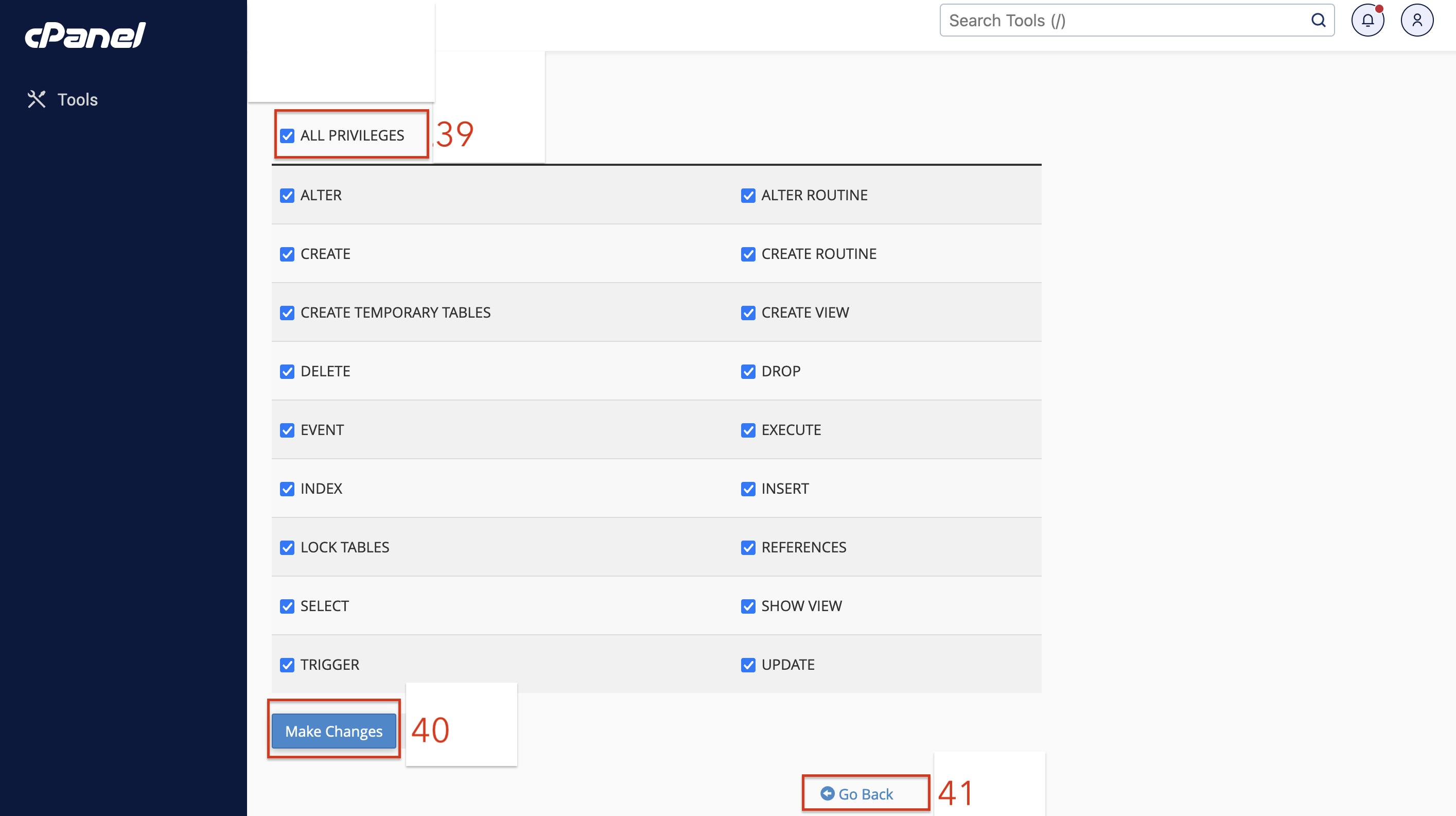The image size is (1456, 816).
Task: Toggle the REFERENCES privilege checkbox
Action: [748, 548]
